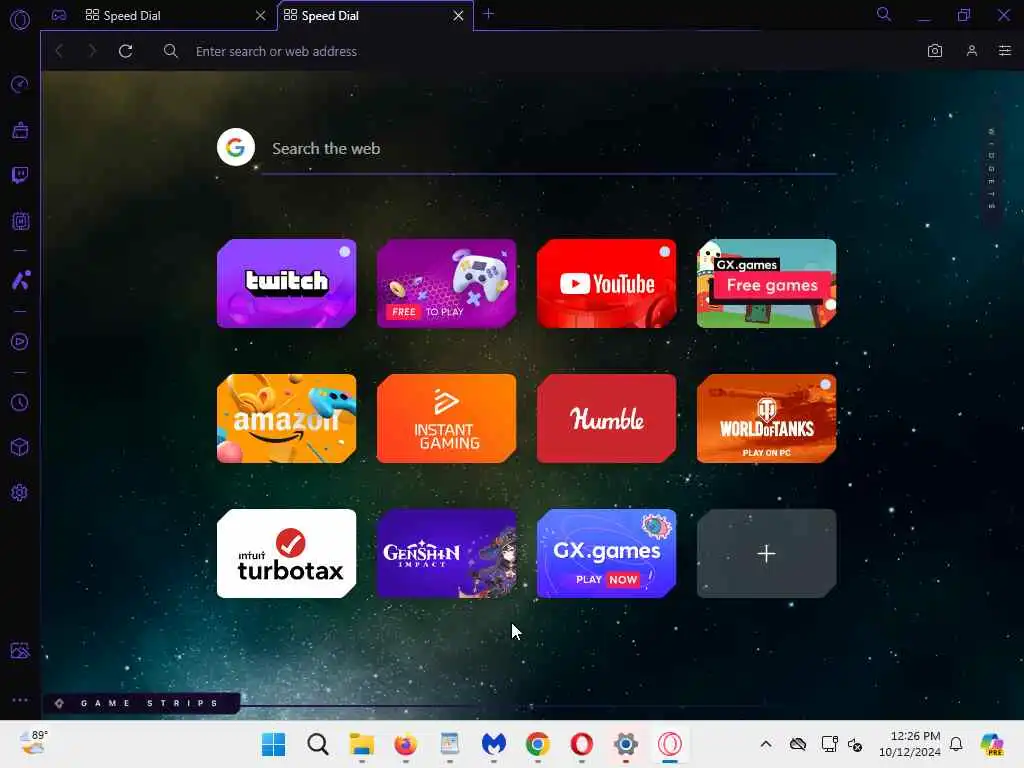Open clock showing 12:26 PM
Screen dimensions: 1024x768
(910, 744)
